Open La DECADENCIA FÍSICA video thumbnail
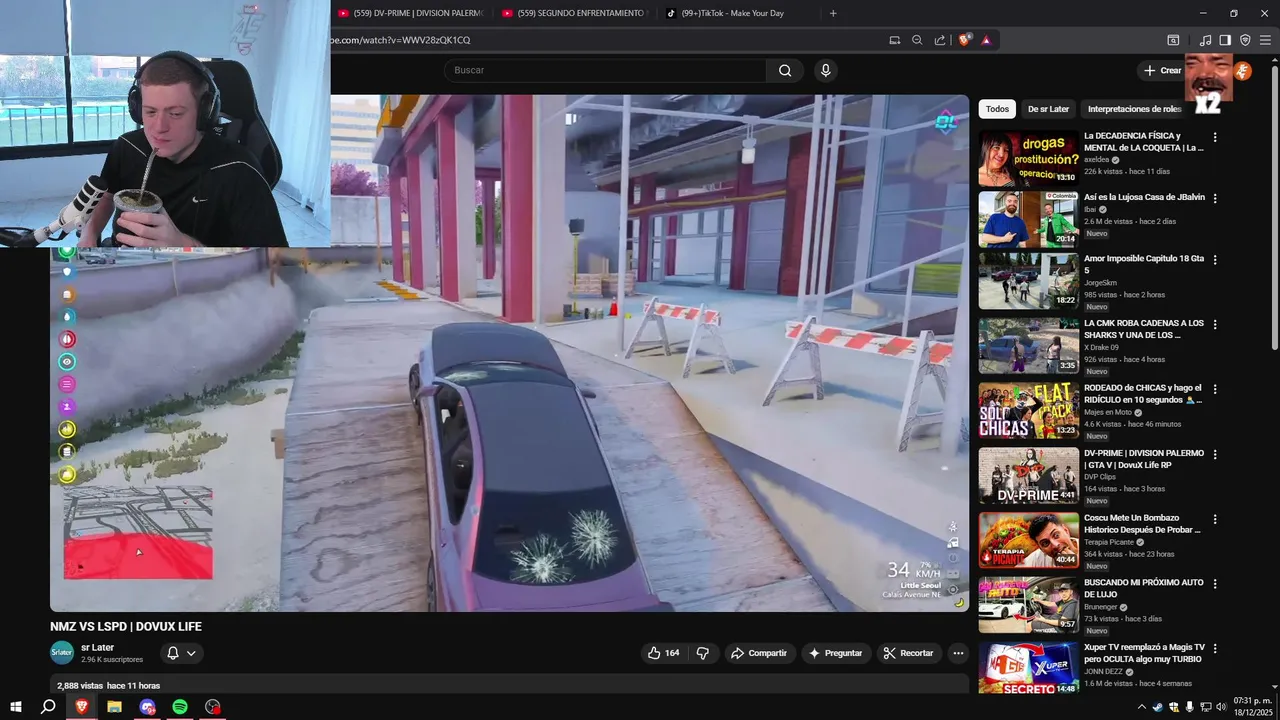The width and height of the screenshot is (1280, 720). [x=1028, y=157]
